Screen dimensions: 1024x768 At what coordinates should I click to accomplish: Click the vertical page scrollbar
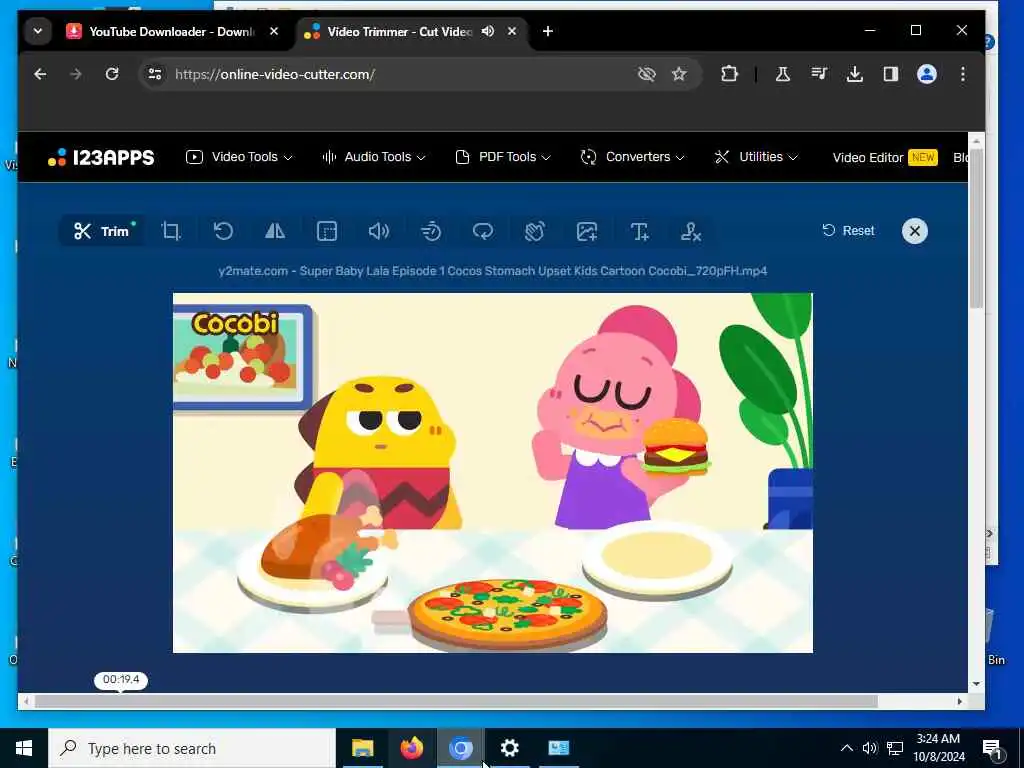tap(976, 228)
